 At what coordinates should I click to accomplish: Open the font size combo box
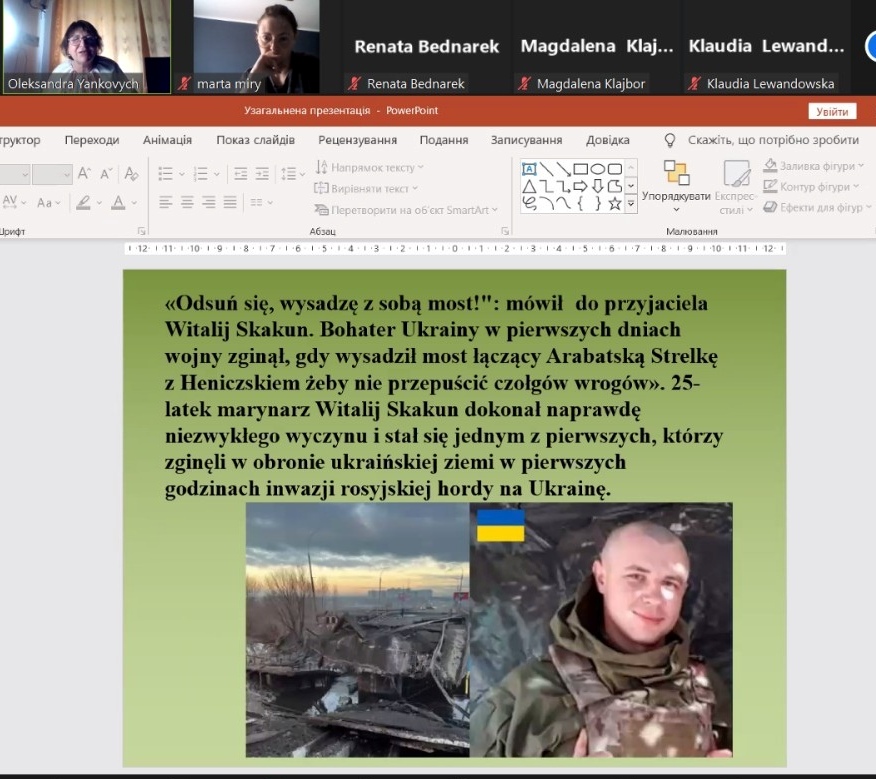click(53, 175)
